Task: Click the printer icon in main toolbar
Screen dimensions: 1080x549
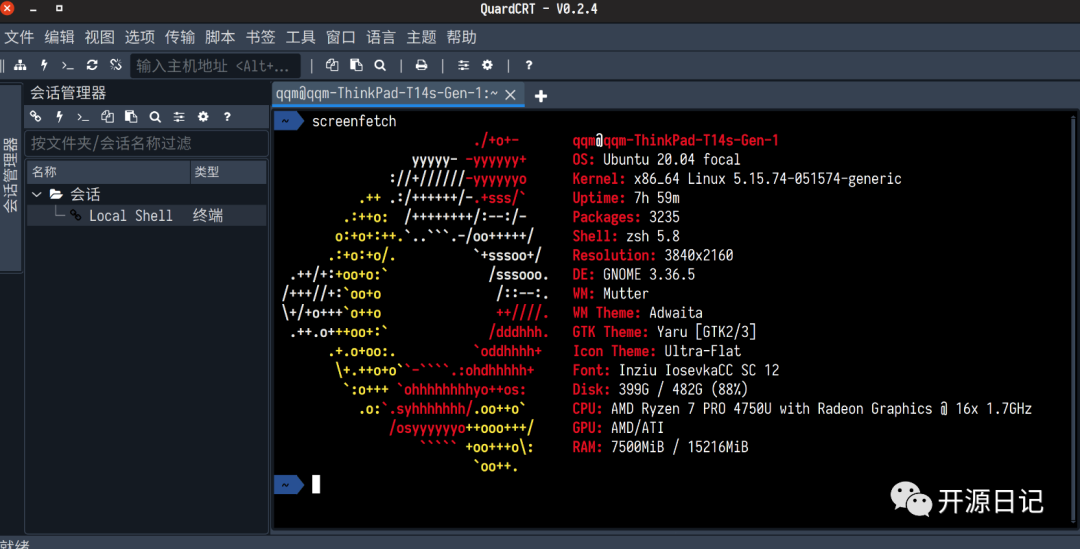Action: point(422,65)
